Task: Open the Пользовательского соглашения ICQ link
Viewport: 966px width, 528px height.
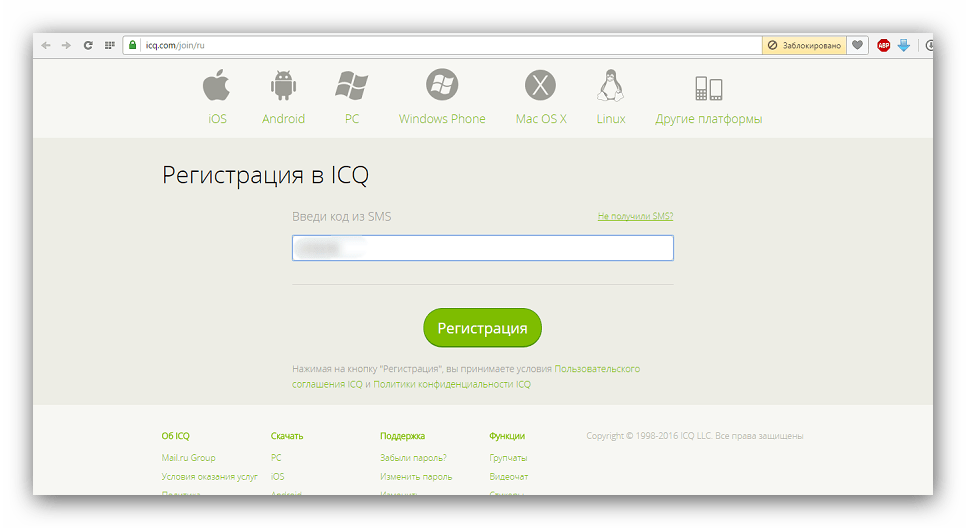Action: tap(597, 369)
